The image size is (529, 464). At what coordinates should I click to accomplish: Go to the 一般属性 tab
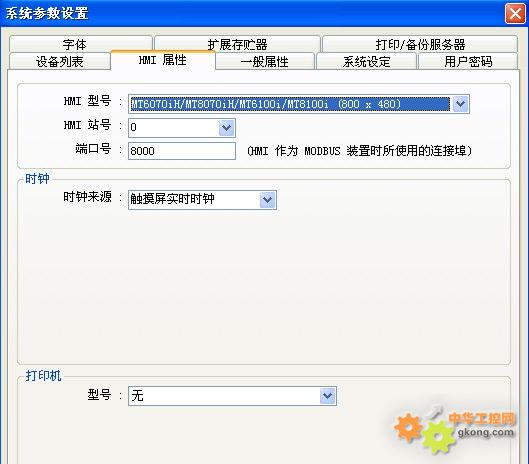click(x=265, y=61)
